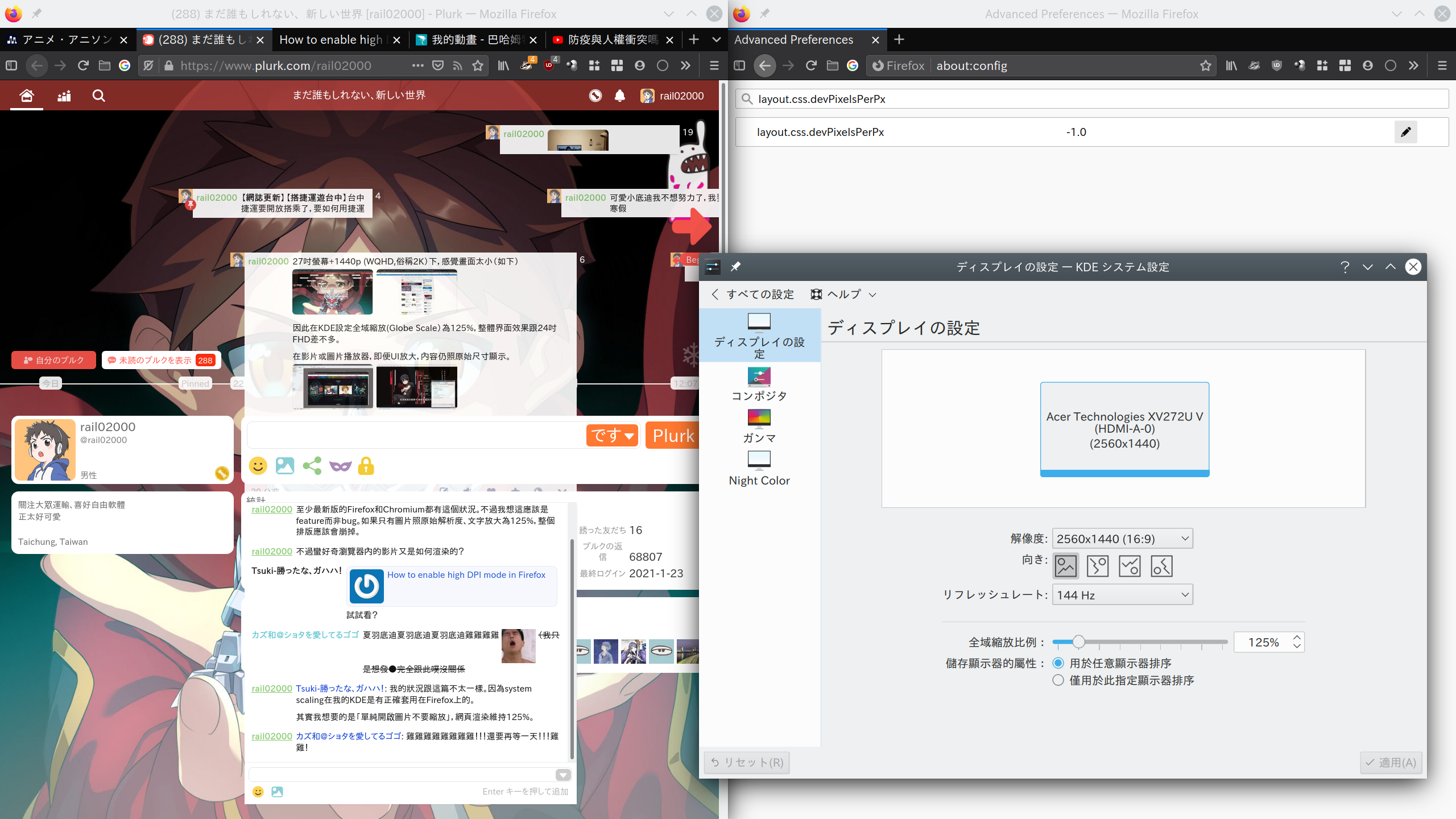This screenshot has height=819, width=1456.
Task: Open RSS feed icon in Plurk URL bar
Action: [x=457, y=65]
